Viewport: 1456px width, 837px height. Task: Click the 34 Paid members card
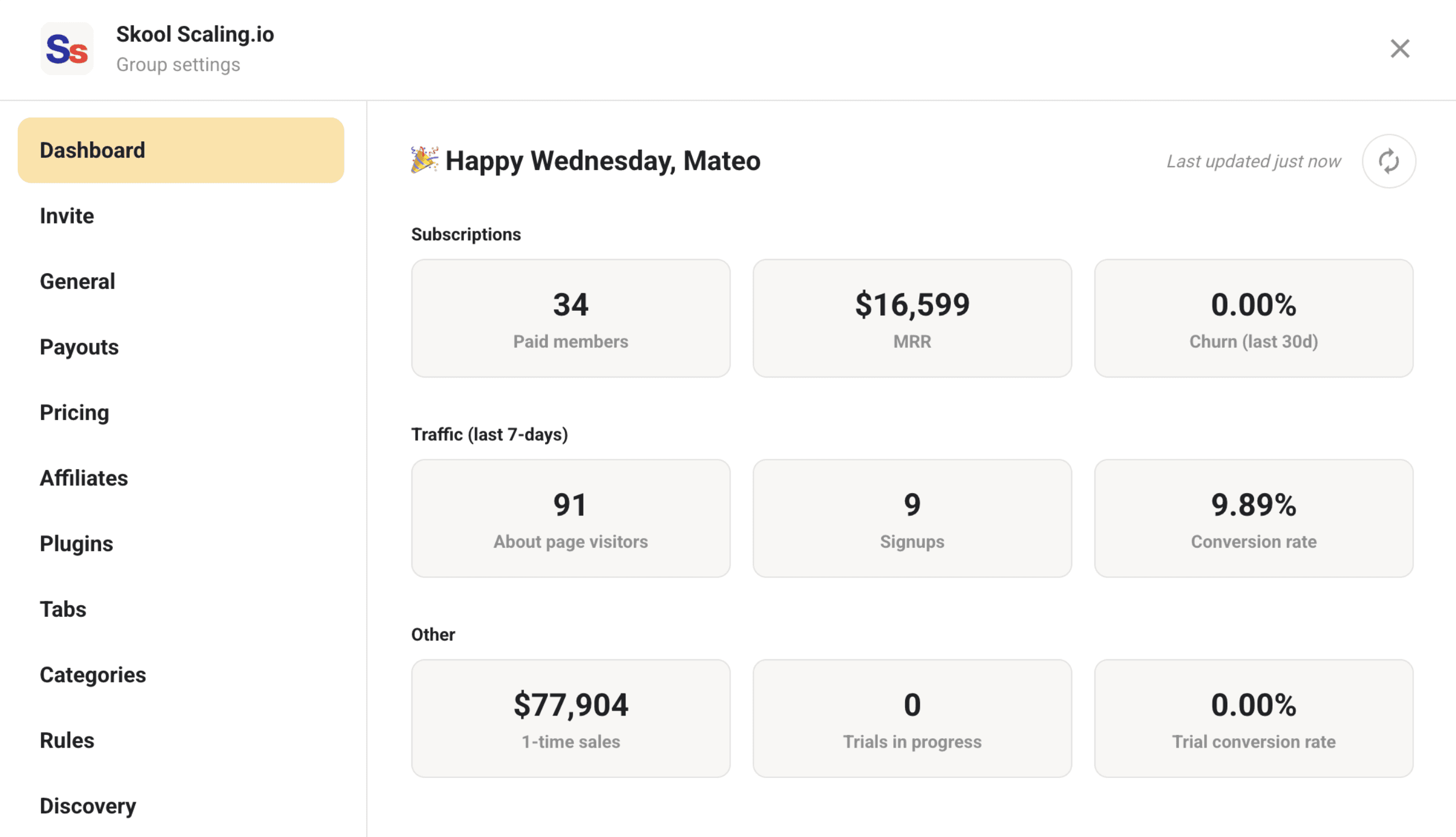click(570, 318)
